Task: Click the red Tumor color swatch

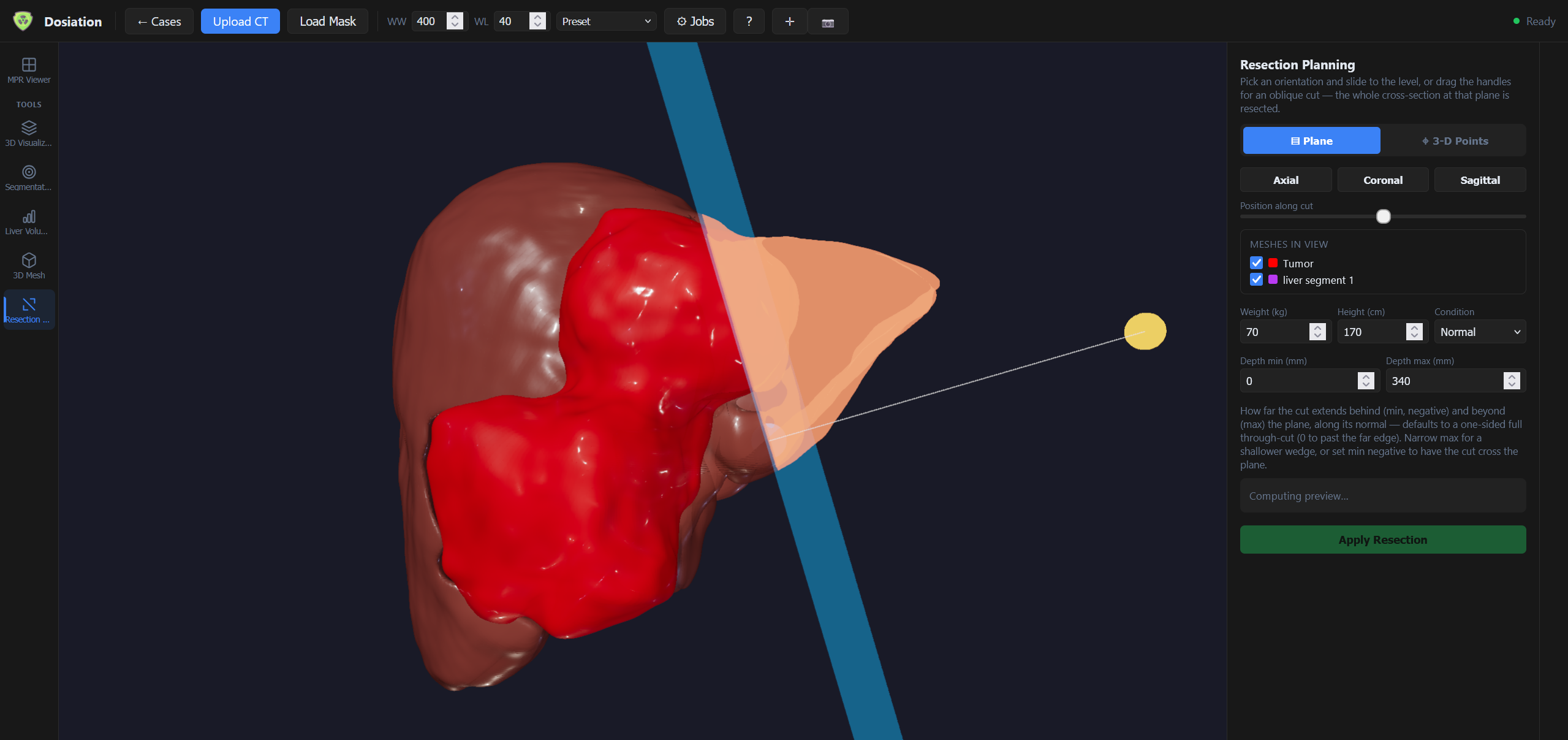Action: pos(1273,263)
